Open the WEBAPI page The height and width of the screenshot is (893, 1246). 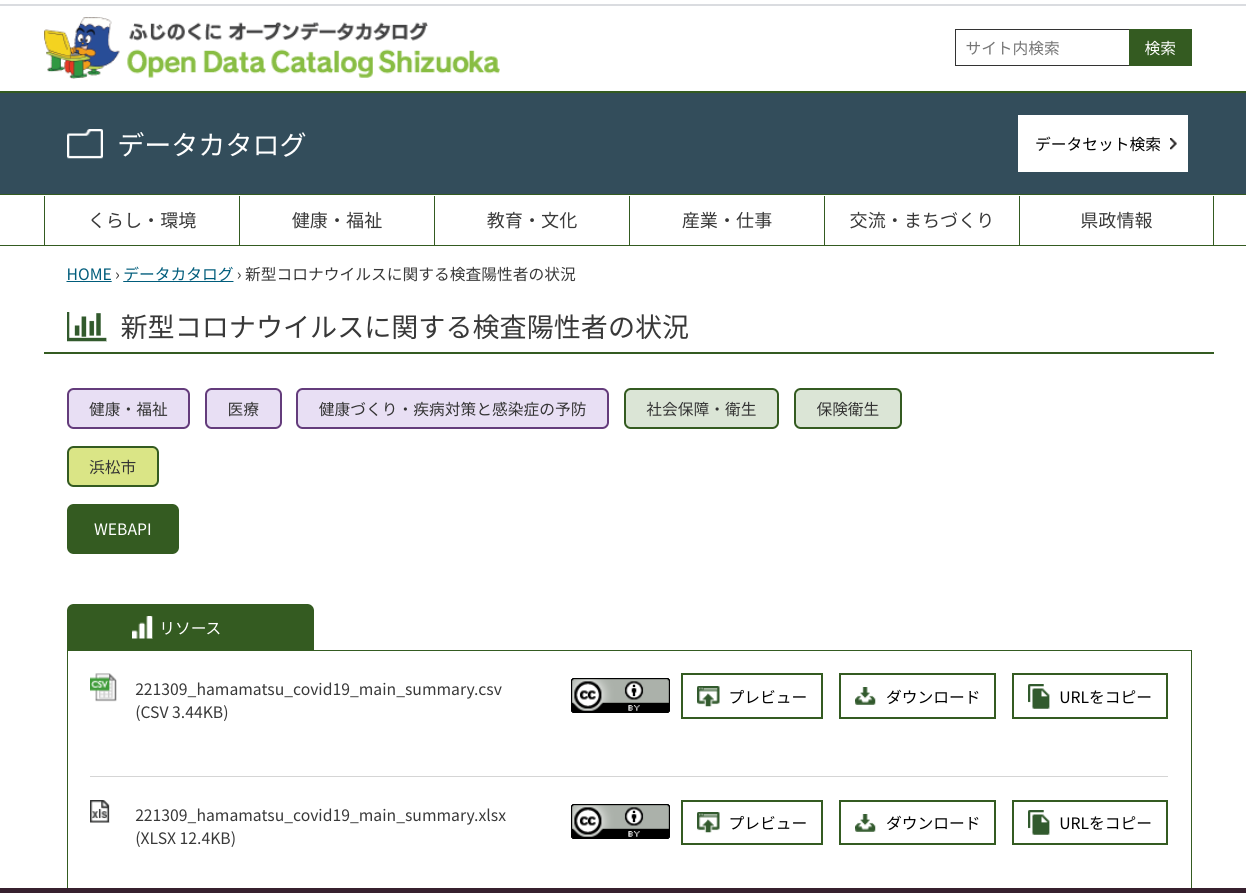122,528
